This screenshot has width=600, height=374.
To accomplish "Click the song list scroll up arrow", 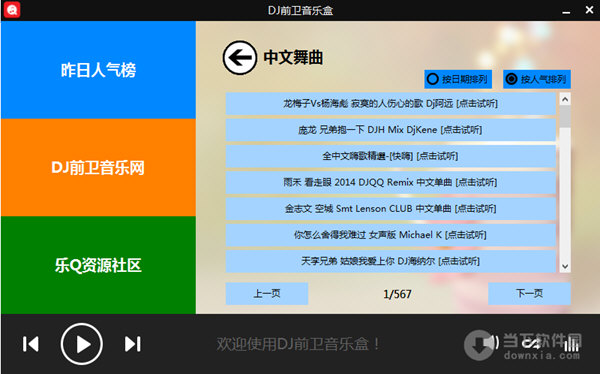I will (x=565, y=100).
